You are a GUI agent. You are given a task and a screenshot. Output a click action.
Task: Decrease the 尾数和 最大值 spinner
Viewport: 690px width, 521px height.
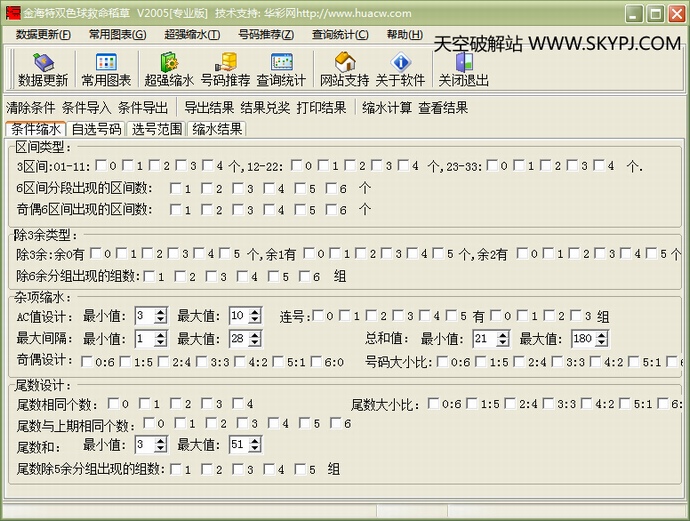coord(257,449)
